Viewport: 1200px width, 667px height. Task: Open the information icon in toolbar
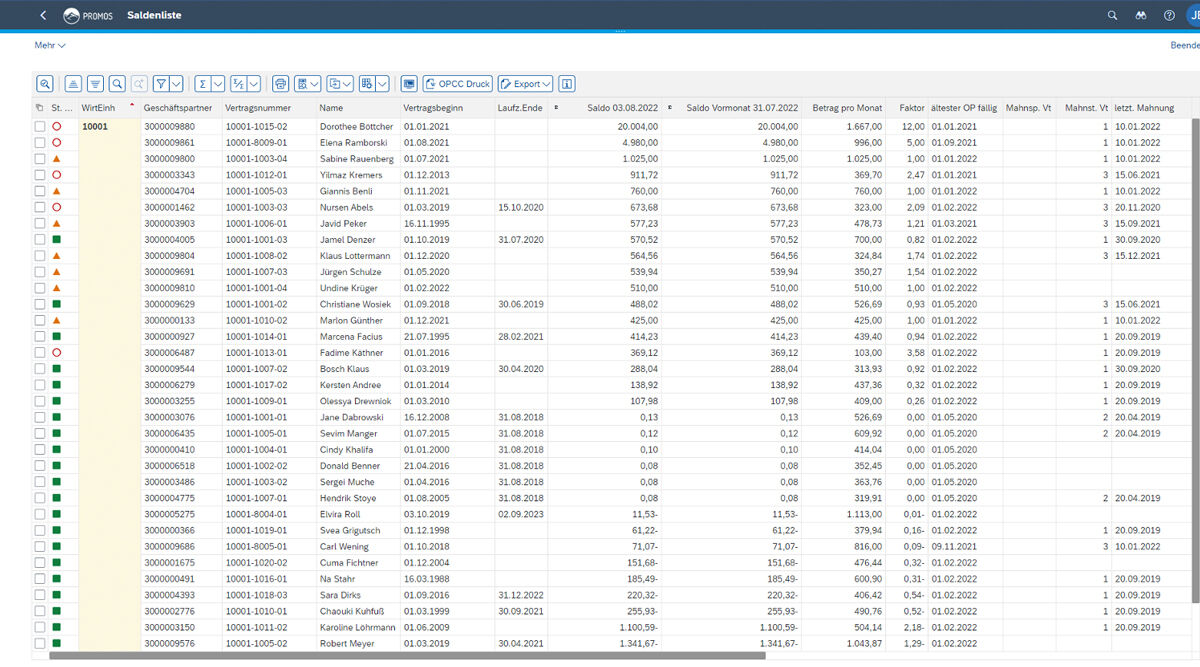coord(567,84)
